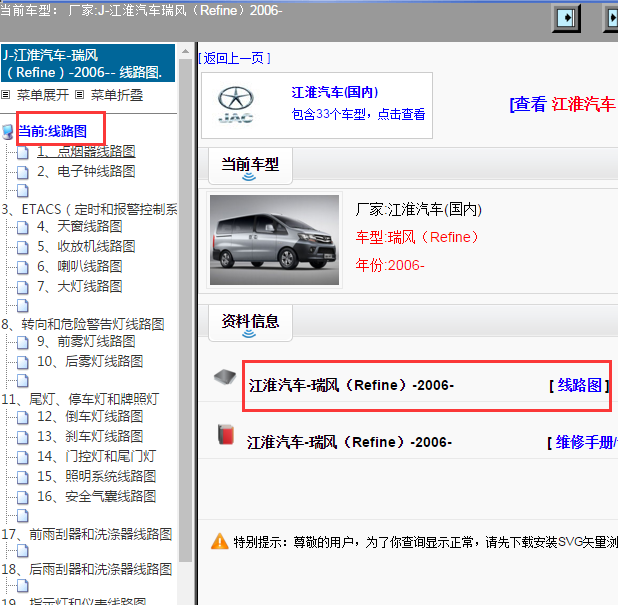Open the 维修手册 link for 瑞风 2006
618x605 pixels.
point(586,442)
